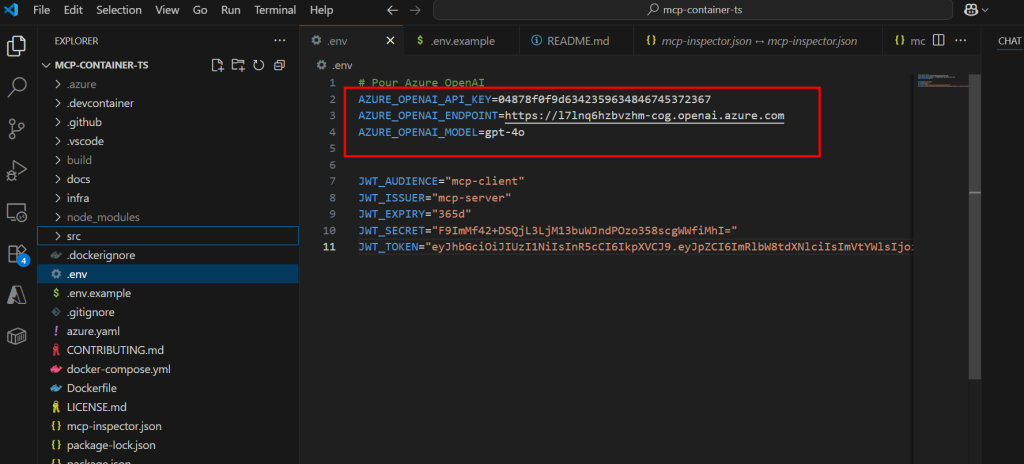Click the editor vertical scrollbar
The image size is (1024, 464).
[x=974, y=225]
